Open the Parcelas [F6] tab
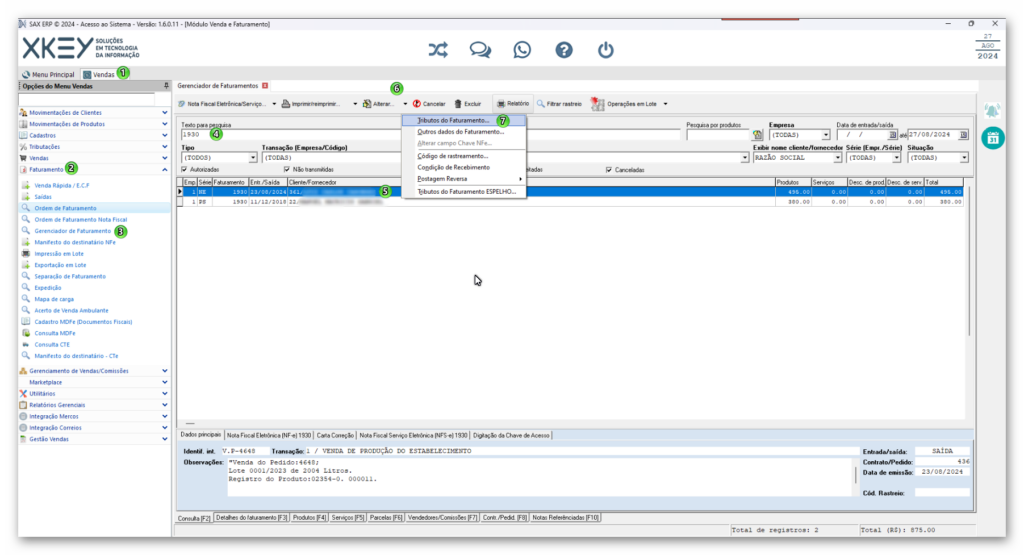The width and height of the screenshot is (1024, 555). click(x=386, y=518)
